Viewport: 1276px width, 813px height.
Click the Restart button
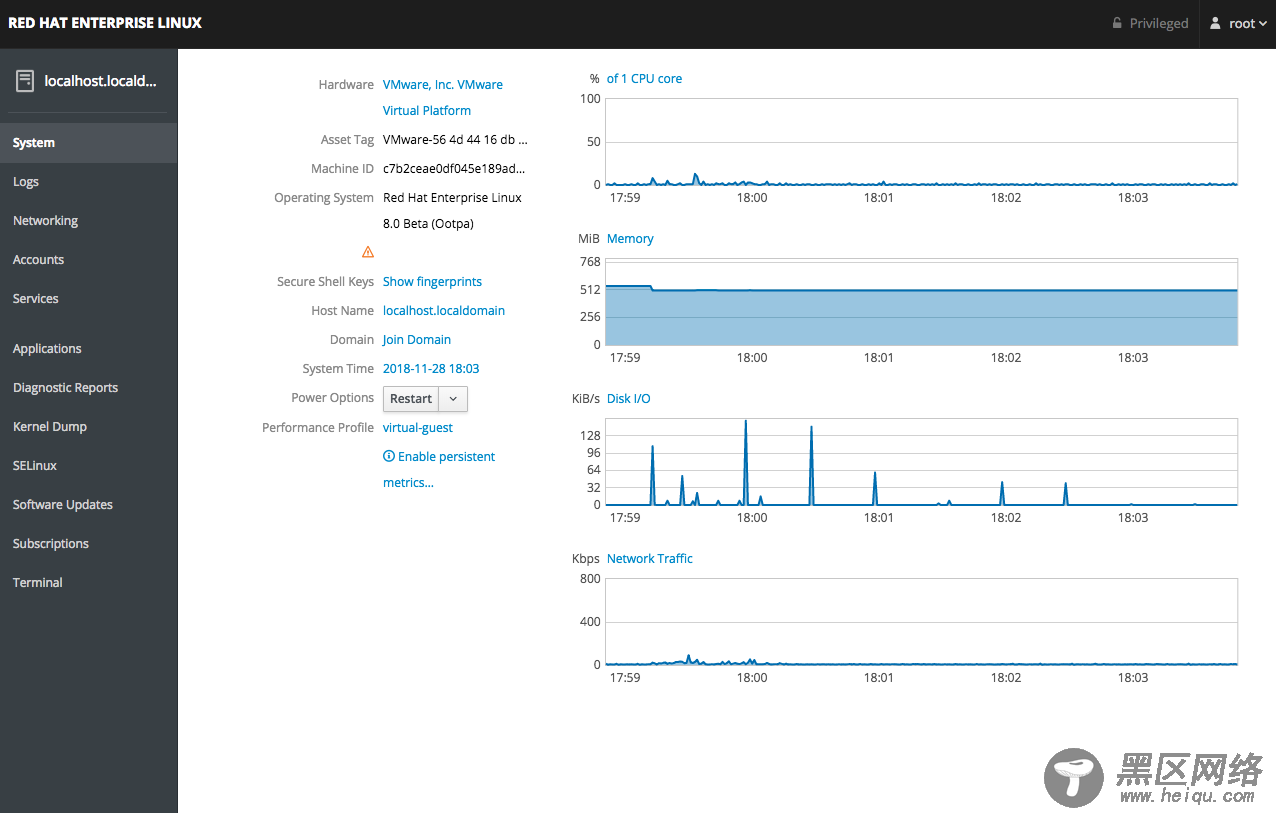coord(411,399)
